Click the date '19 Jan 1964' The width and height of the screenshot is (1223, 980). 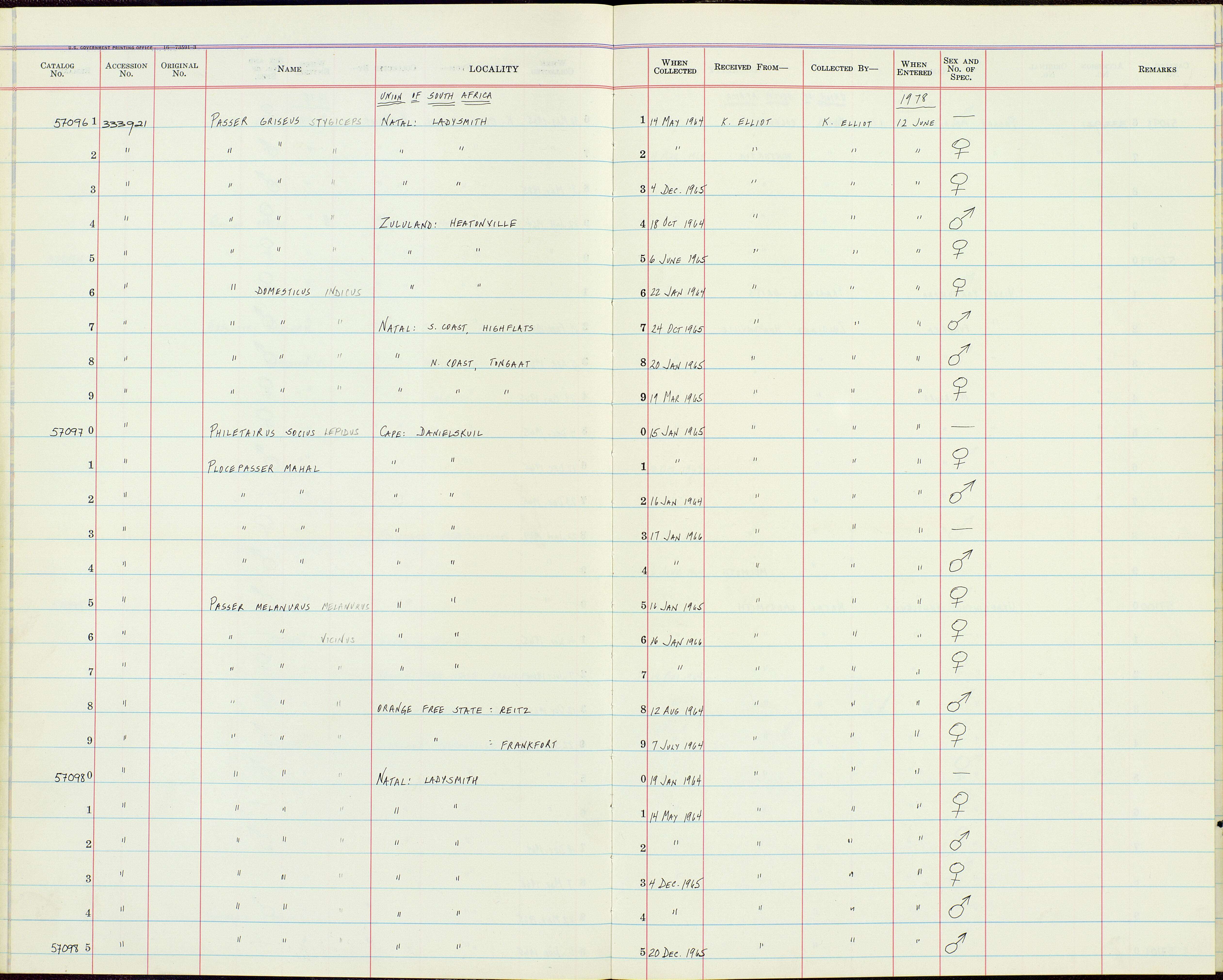[676, 780]
